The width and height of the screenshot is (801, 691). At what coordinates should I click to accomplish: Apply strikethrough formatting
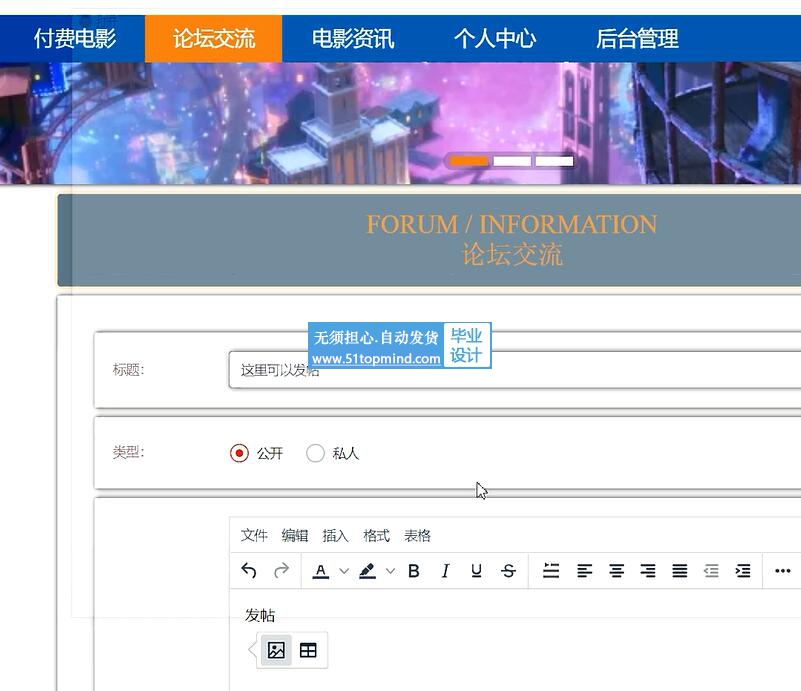pos(508,571)
